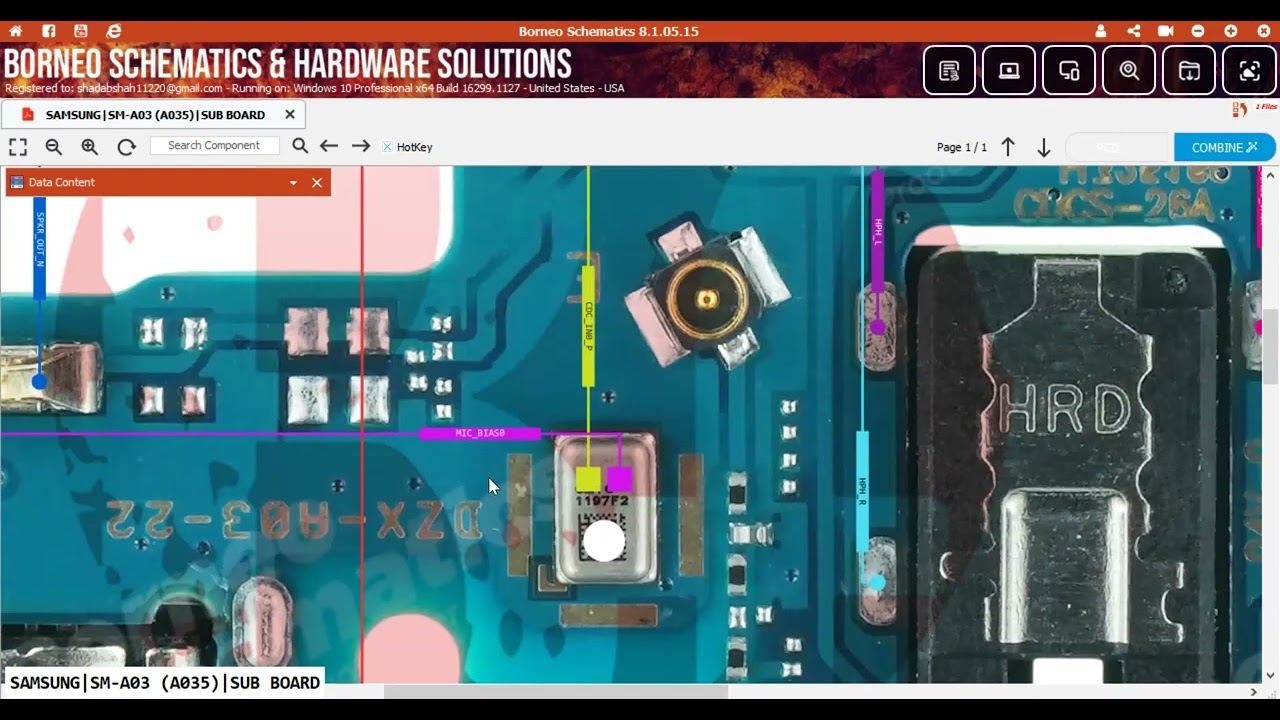Click the magenta pad on the microphone
This screenshot has width=1280, height=720.
pyautogui.click(x=619, y=479)
